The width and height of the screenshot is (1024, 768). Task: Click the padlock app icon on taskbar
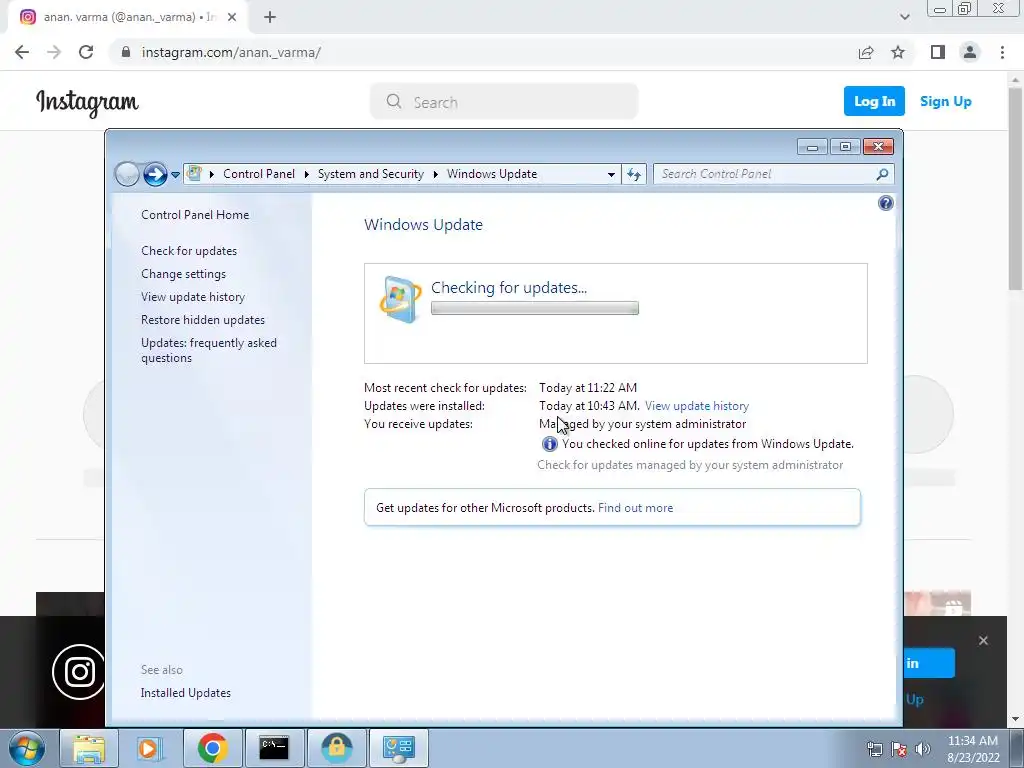click(x=336, y=748)
